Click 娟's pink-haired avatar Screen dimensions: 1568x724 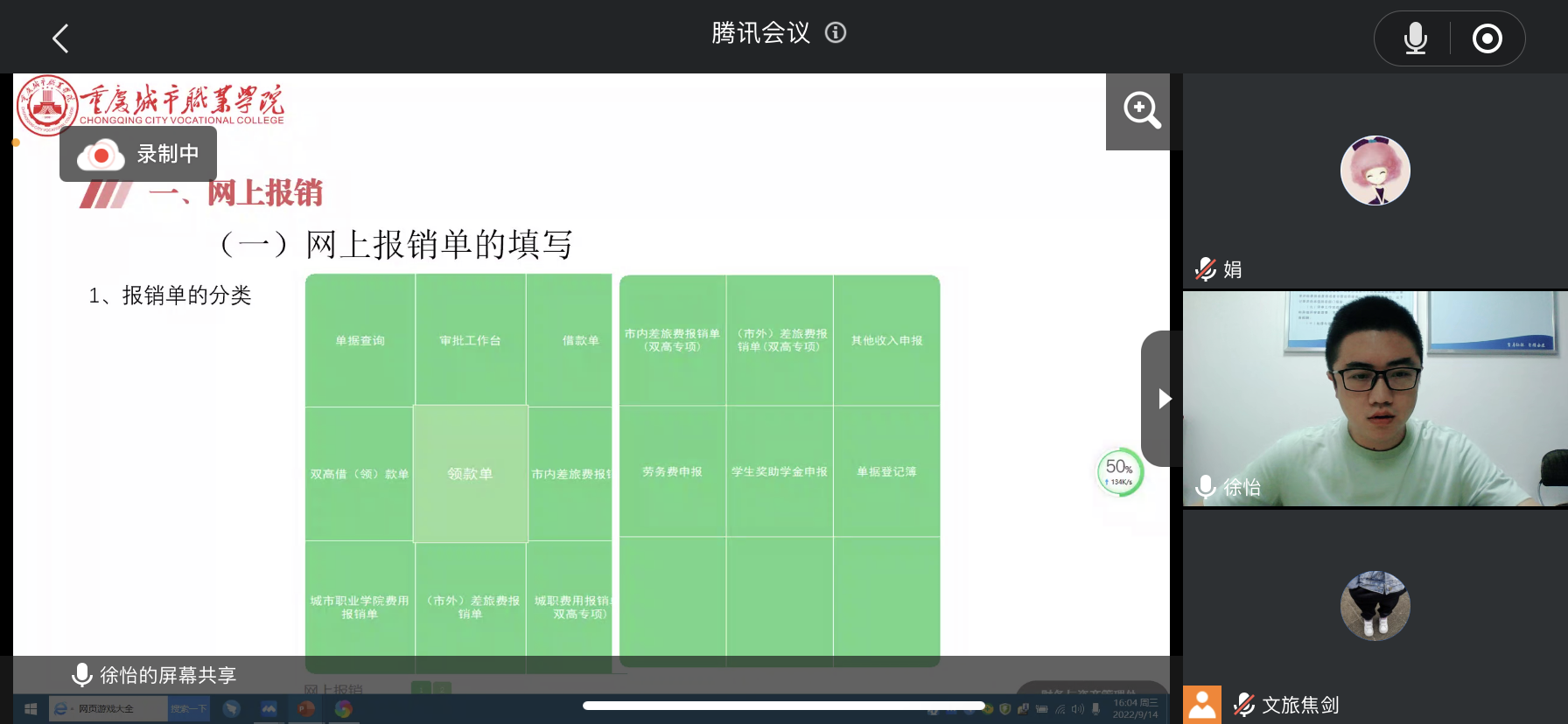[x=1375, y=171]
